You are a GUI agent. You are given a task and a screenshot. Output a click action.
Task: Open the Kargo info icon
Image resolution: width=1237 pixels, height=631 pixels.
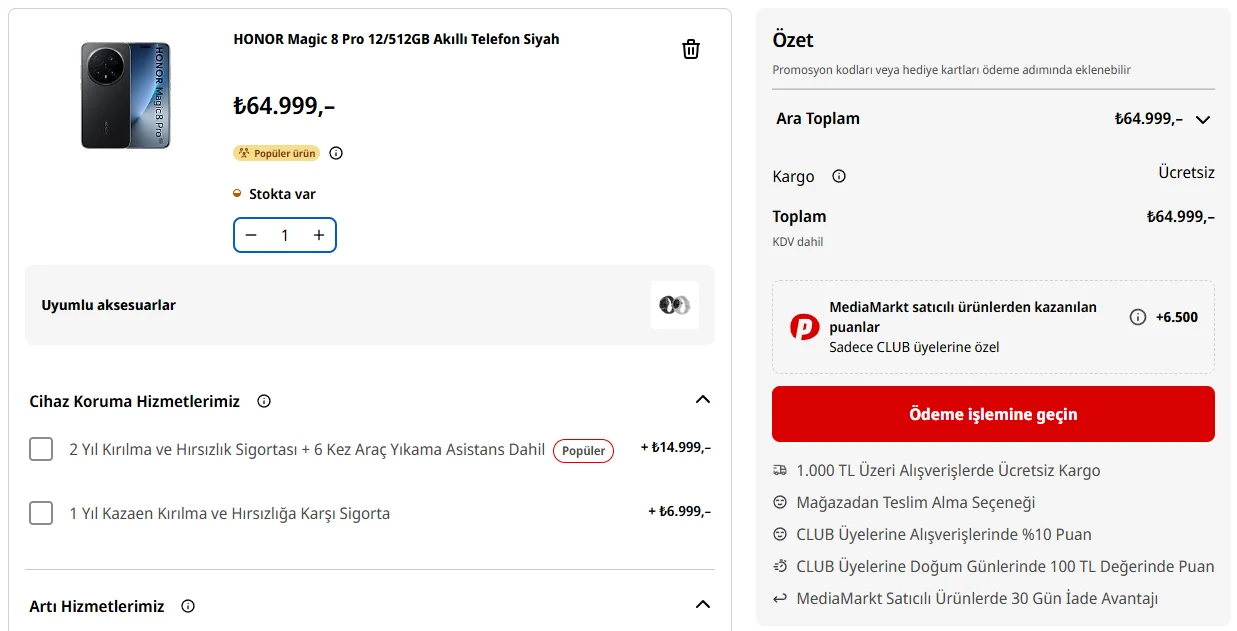839,176
